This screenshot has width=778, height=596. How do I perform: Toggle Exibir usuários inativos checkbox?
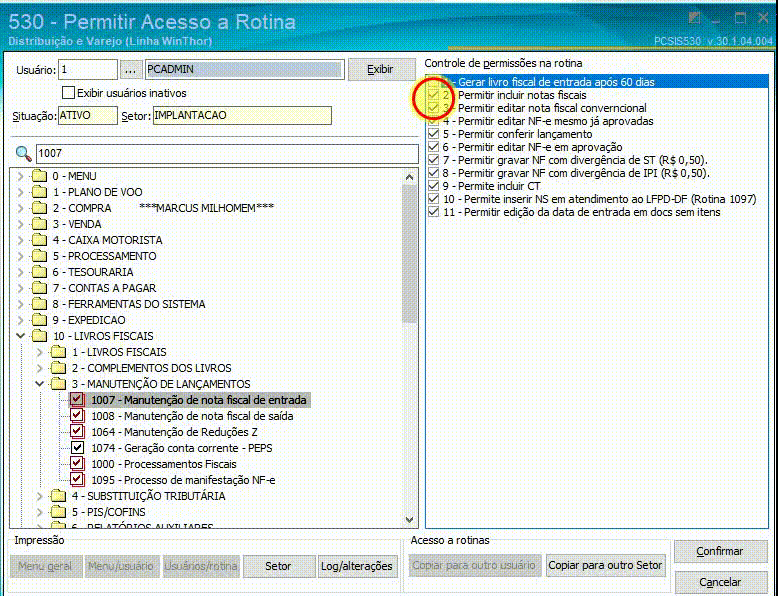pos(68,93)
